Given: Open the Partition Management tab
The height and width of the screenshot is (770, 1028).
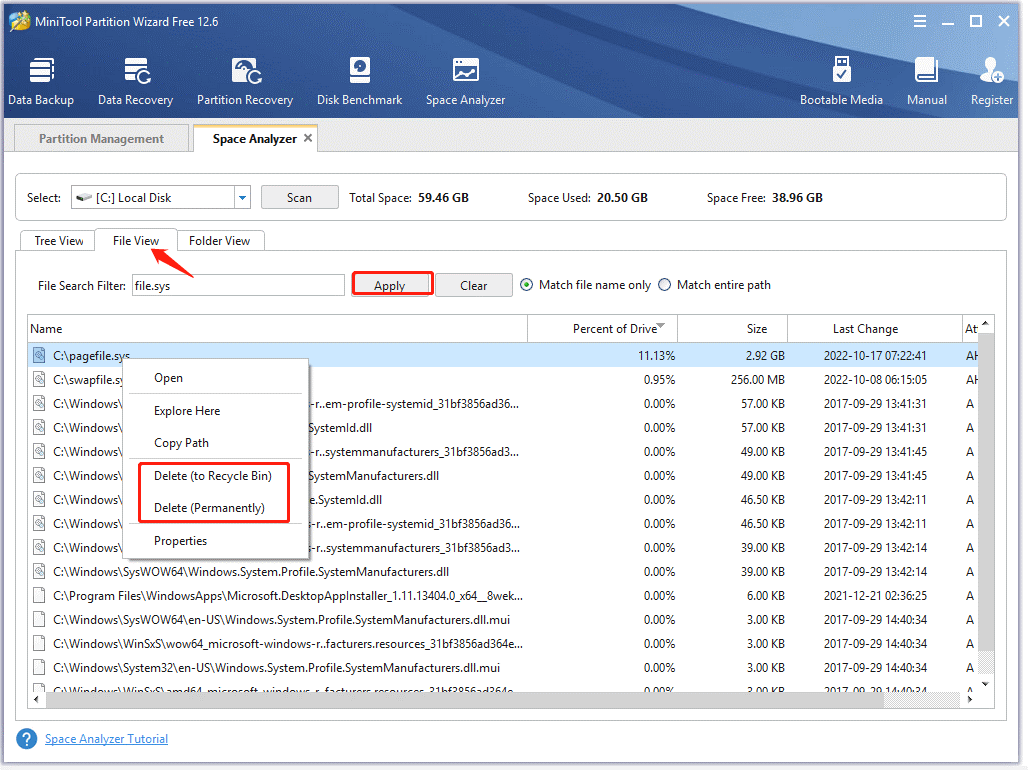Looking at the screenshot, I should point(100,137).
